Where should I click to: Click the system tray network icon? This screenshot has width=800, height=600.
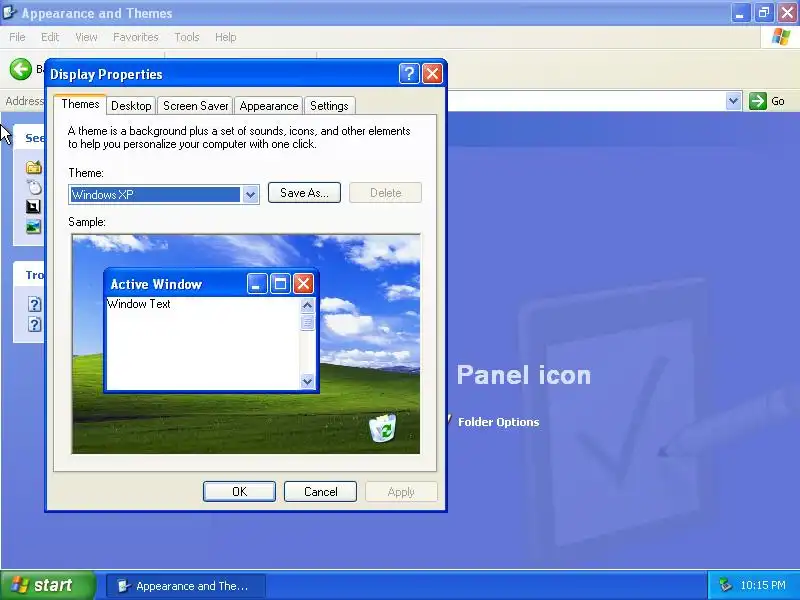tap(725, 585)
